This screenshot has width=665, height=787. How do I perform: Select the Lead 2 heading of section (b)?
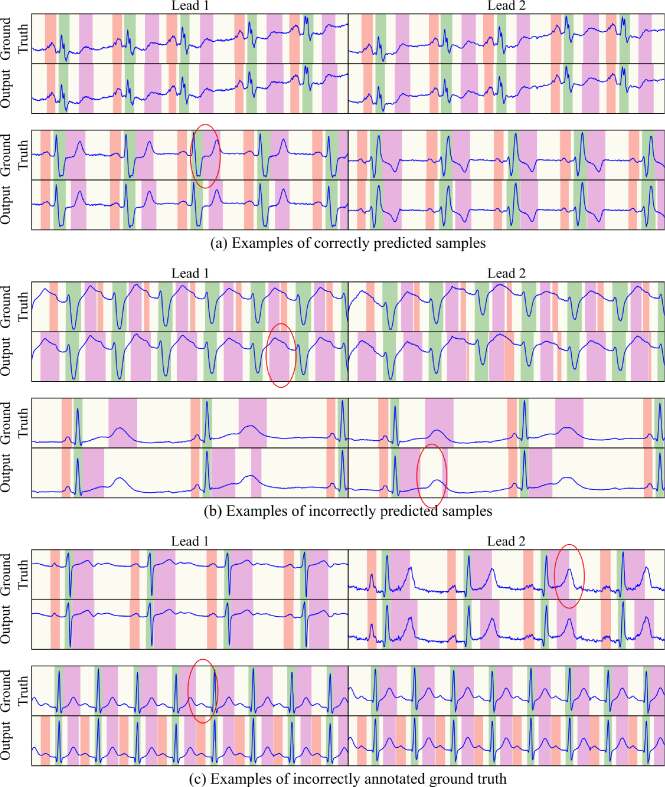pos(506,274)
